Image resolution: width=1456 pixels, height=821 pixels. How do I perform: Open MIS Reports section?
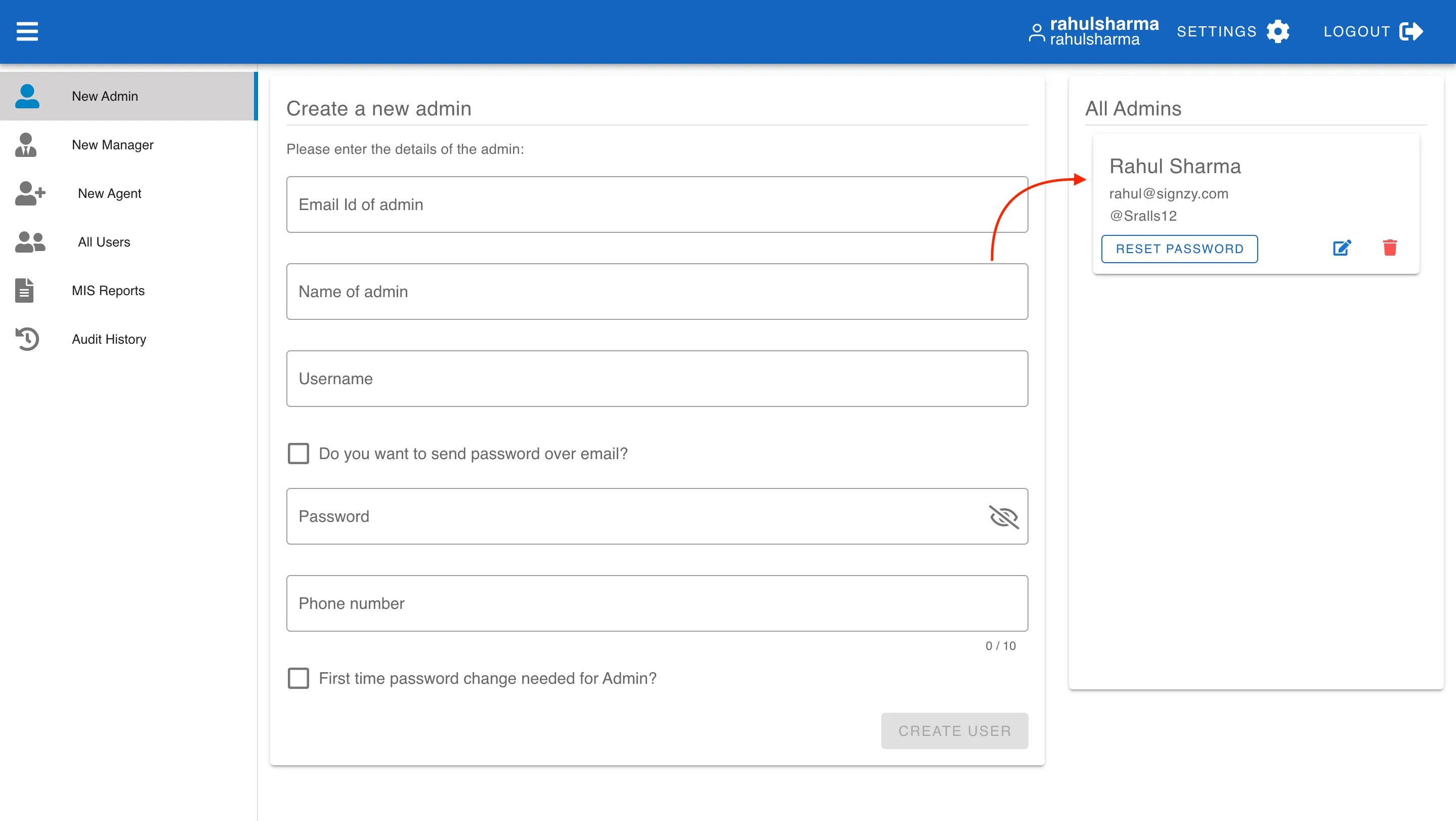tap(129, 291)
